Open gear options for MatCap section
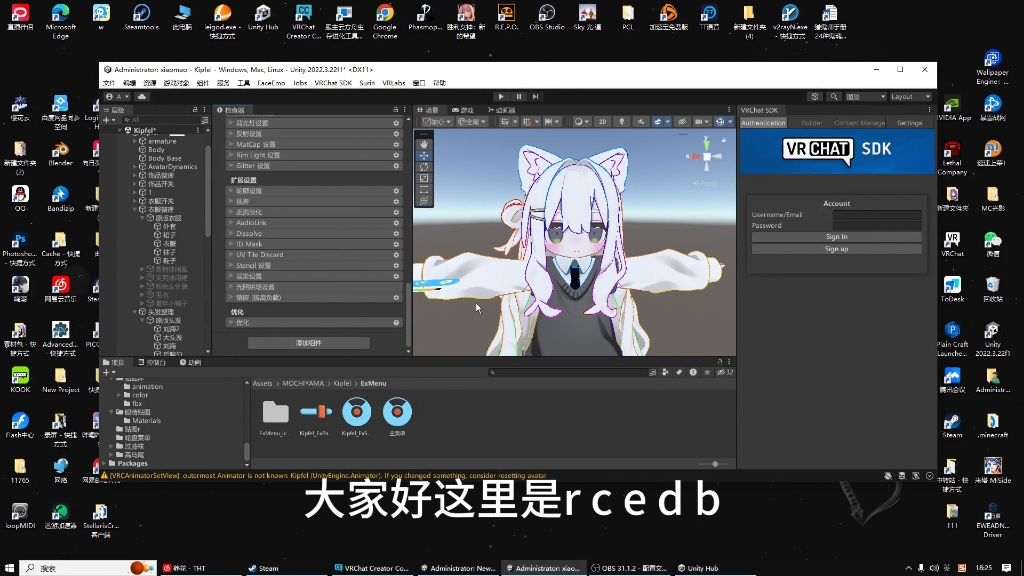 pyautogui.click(x=396, y=144)
